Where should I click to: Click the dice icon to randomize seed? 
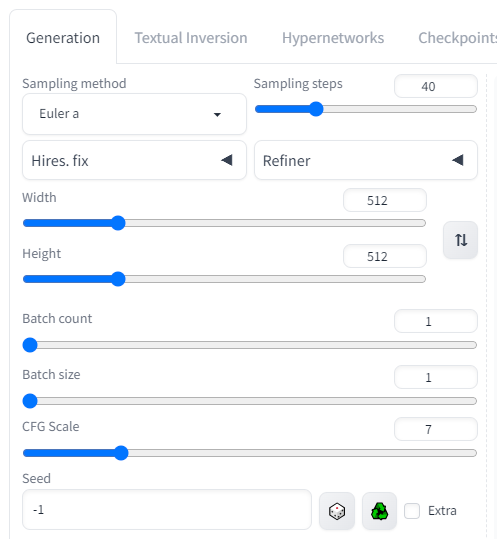(x=336, y=511)
